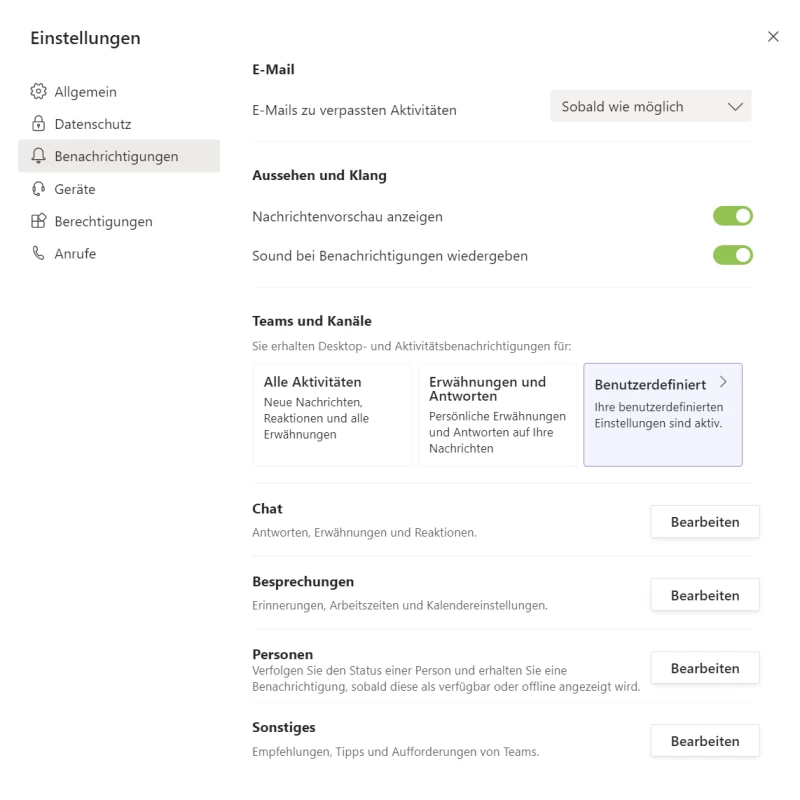Click Bearbeiten next to Chat
800x800 pixels.
[x=705, y=521]
